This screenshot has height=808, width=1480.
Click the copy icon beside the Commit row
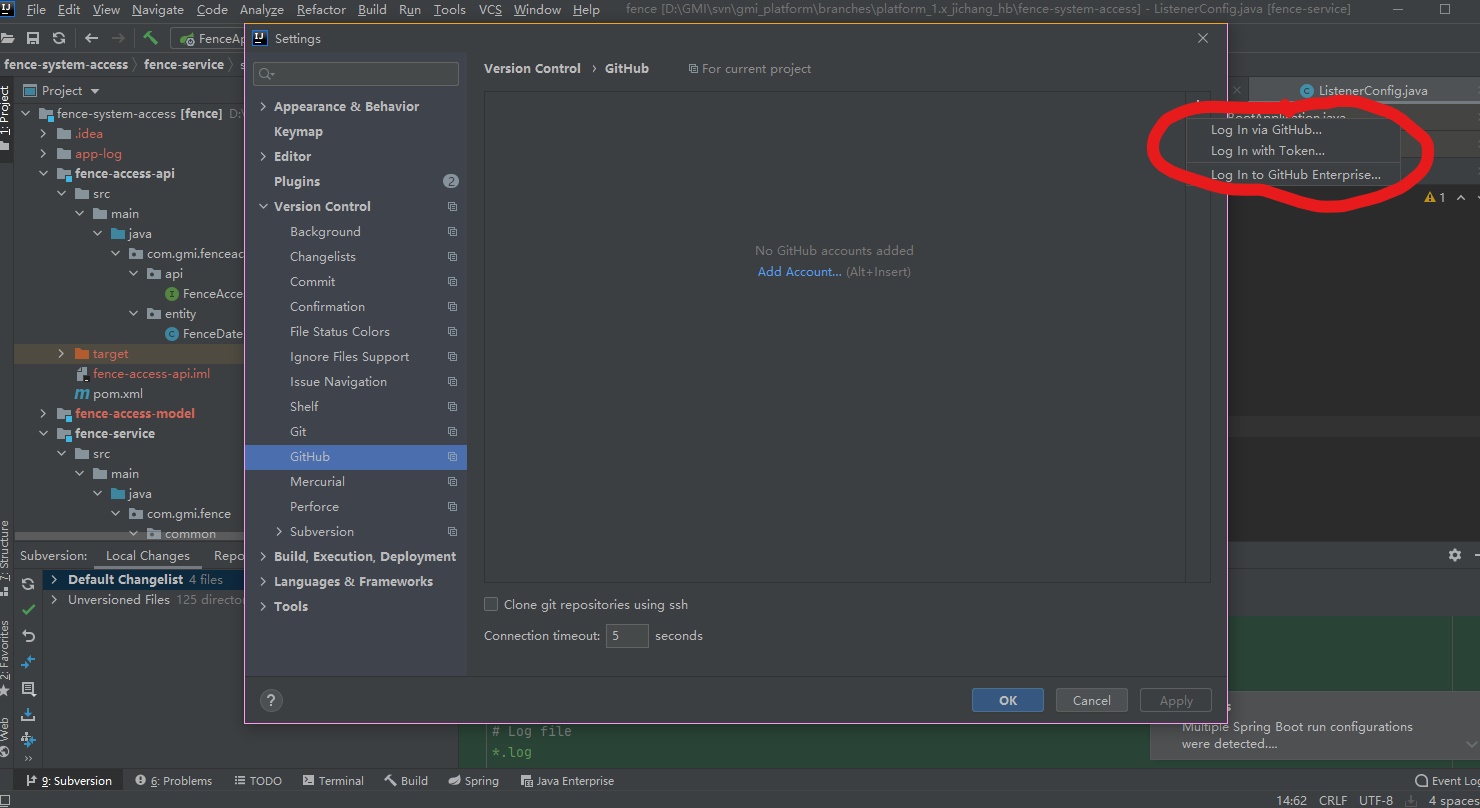452,282
